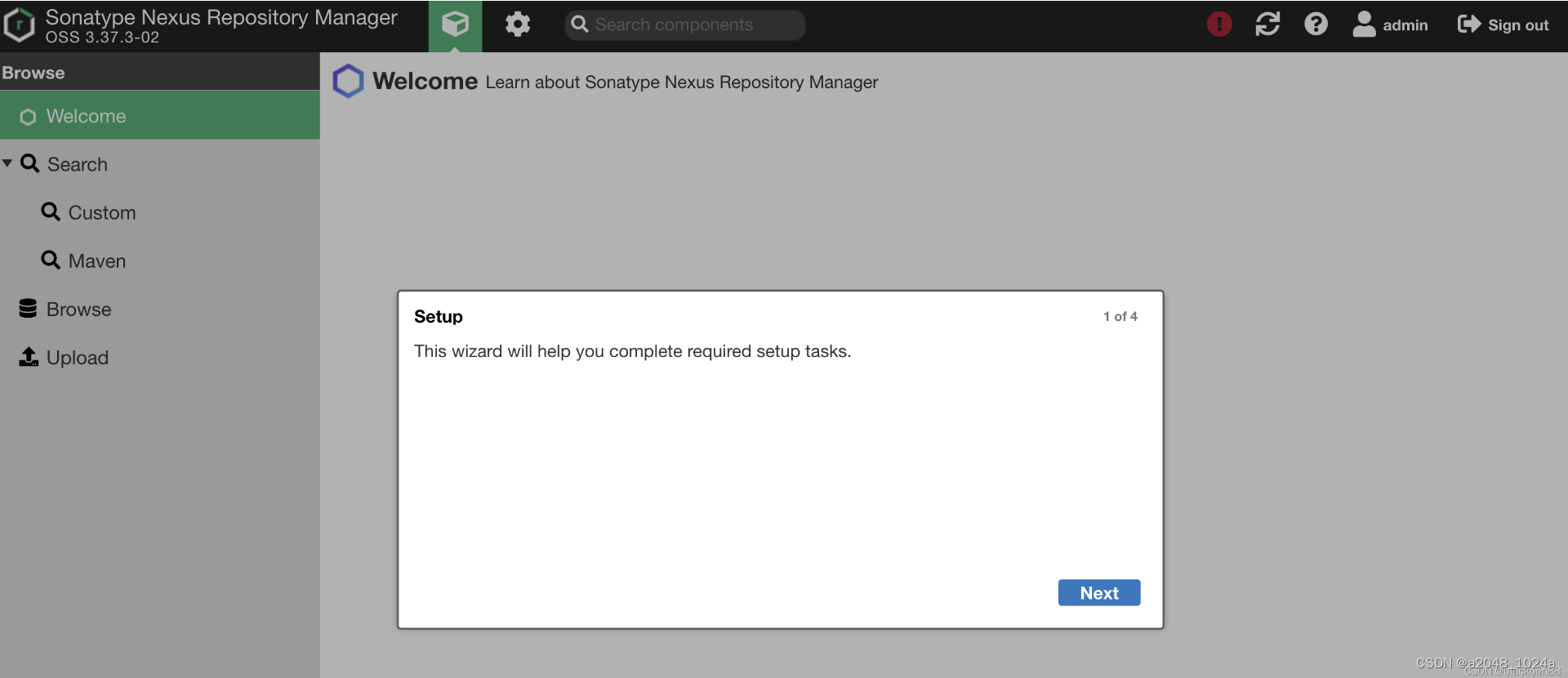
Task: Click the Custom magnifier icon
Action: click(x=51, y=212)
